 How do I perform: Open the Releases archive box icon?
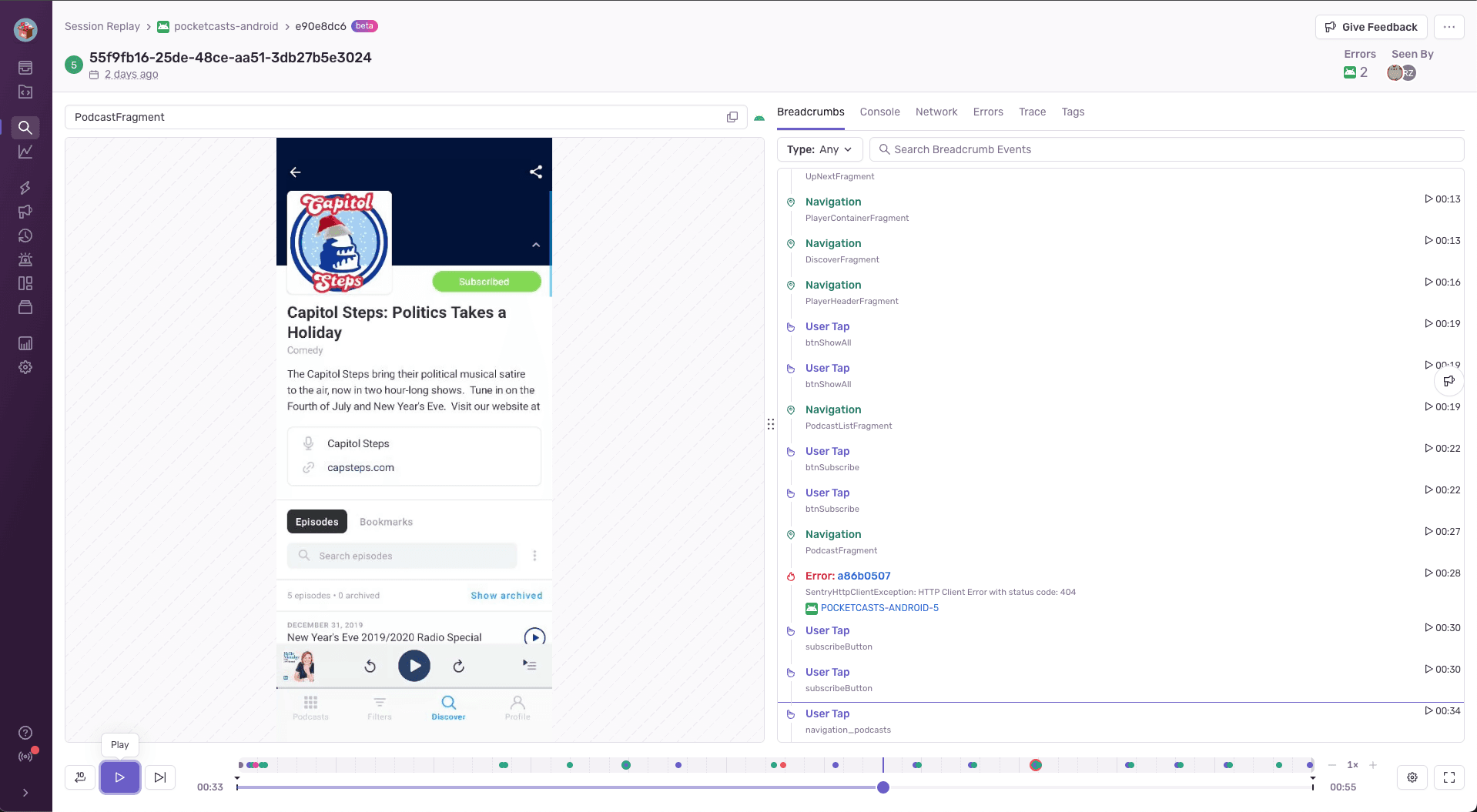[x=25, y=307]
